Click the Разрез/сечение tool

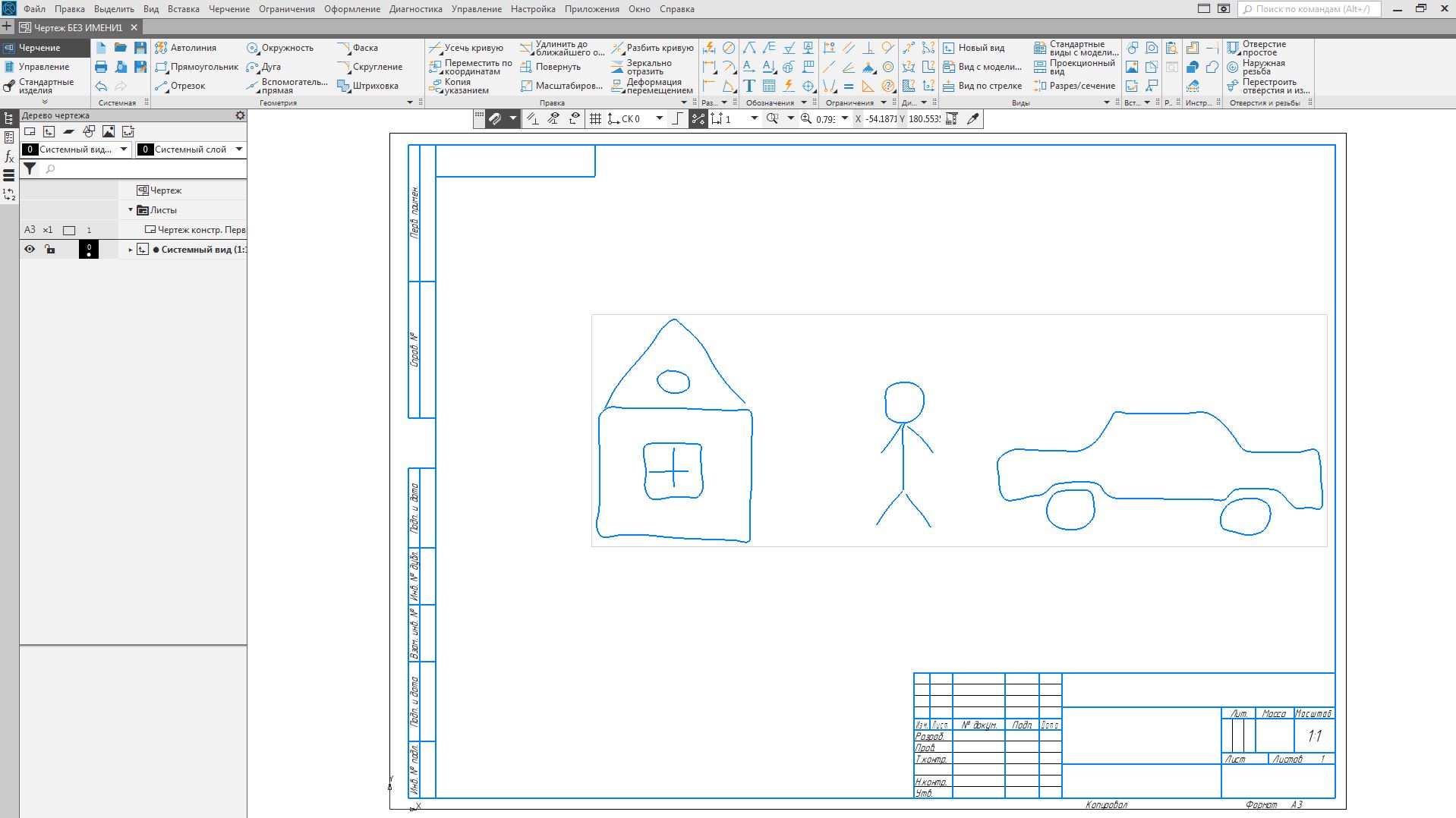[1074, 86]
